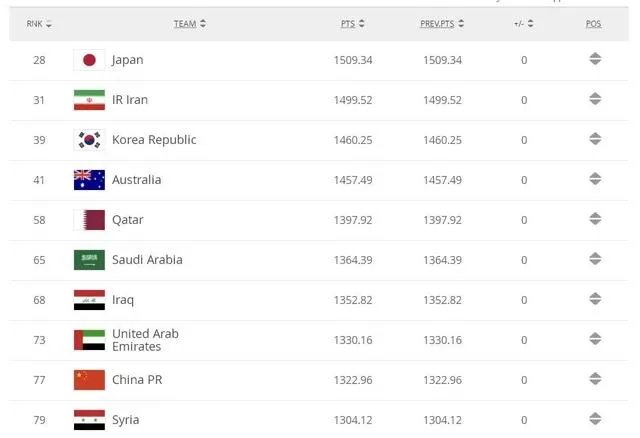Click the China PR flag icon
The height and width of the screenshot is (438, 640).
click(88, 380)
